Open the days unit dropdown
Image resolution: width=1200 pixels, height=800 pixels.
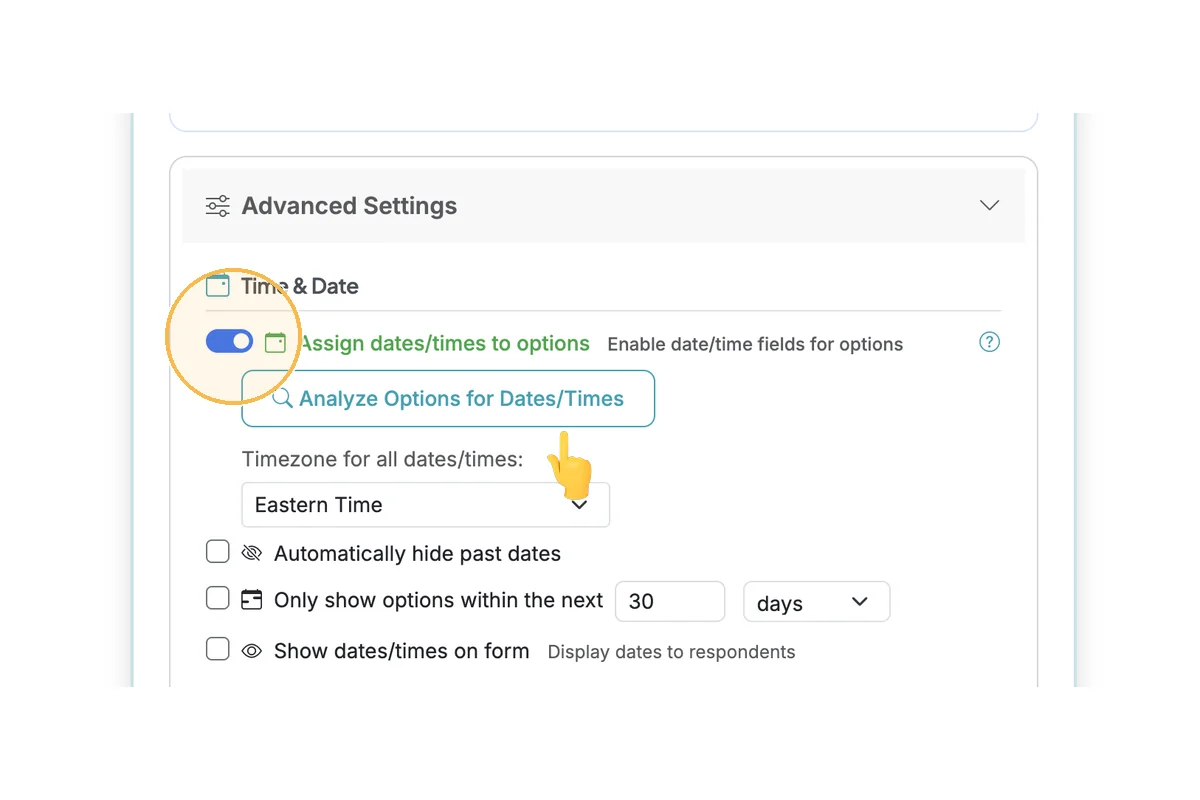click(815, 602)
